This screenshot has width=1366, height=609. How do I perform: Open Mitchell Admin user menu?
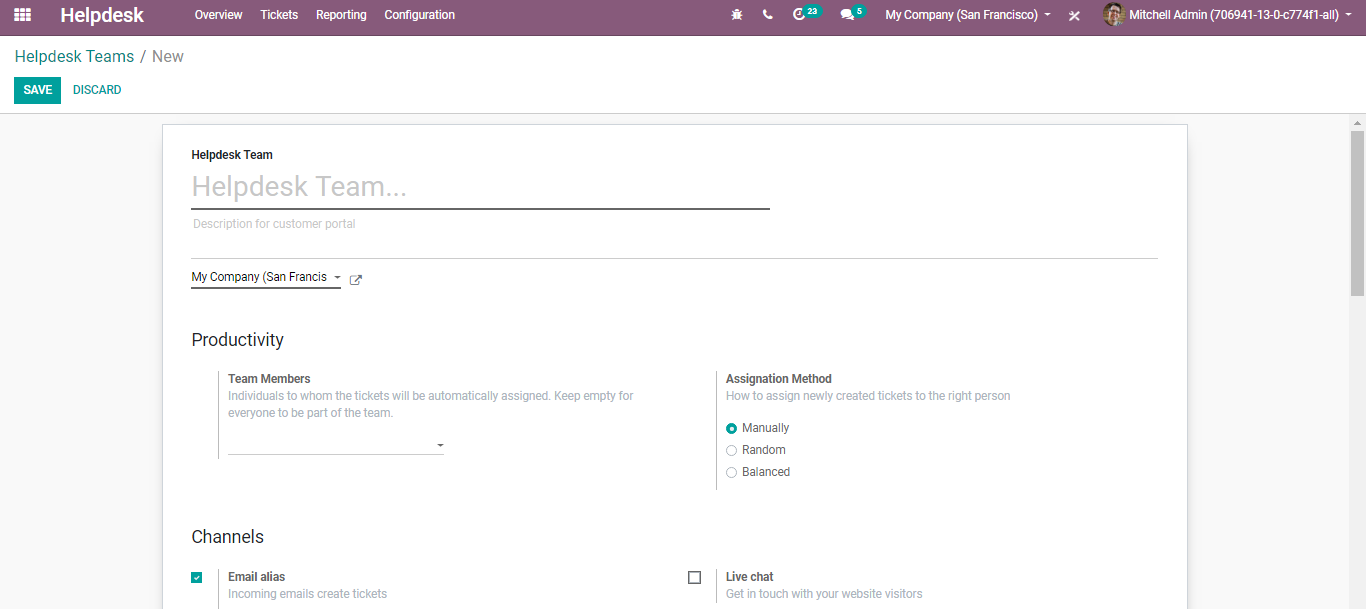pos(1226,15)
